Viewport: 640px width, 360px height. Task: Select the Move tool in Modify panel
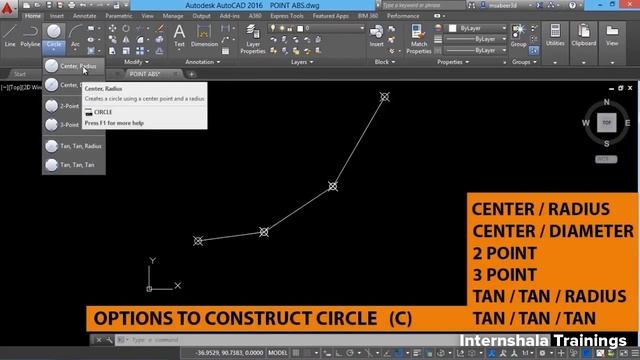click(x=112, y=28)
